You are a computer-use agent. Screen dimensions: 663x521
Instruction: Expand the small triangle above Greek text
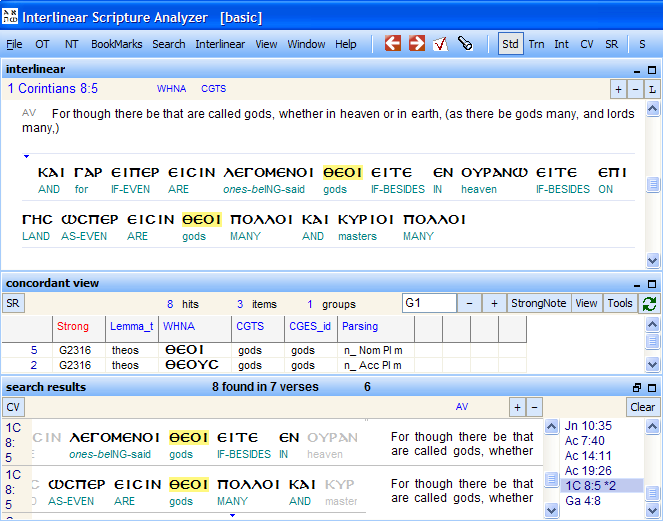pyautogui.click(x=27, y=156)
